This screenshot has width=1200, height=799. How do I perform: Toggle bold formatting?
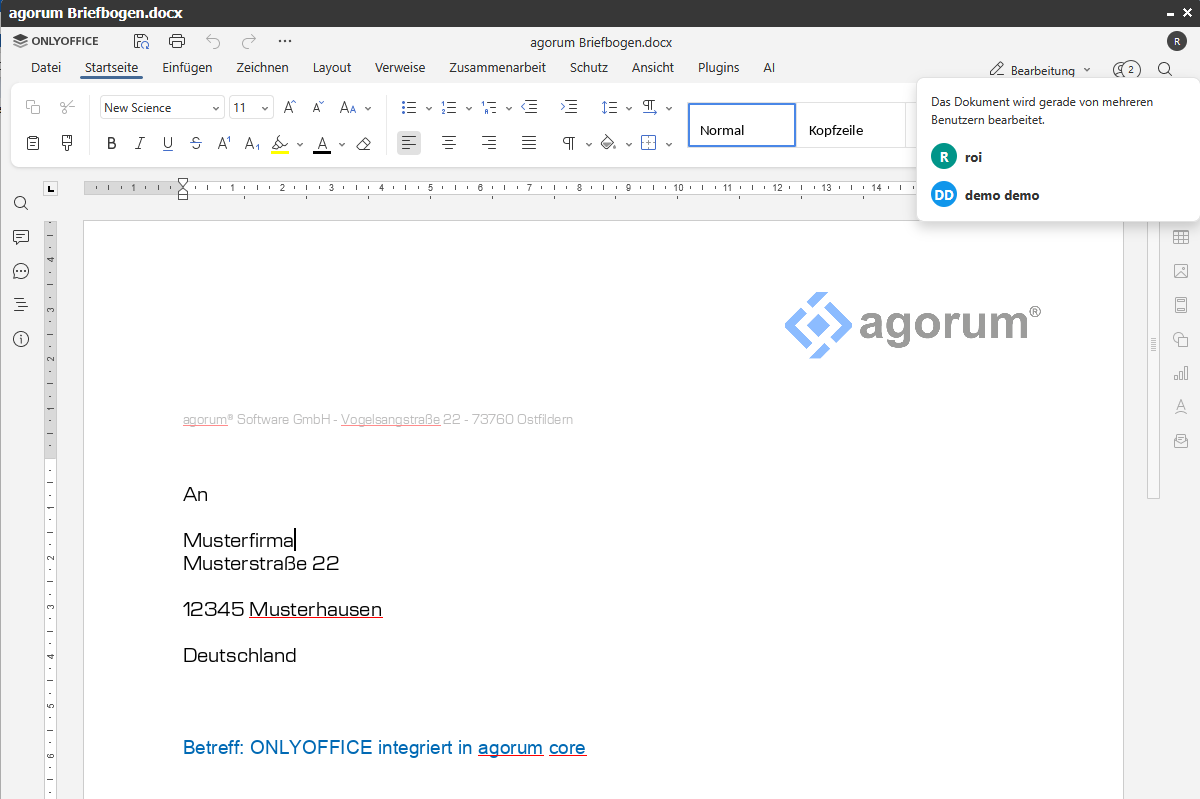click(x=111, y=144)
